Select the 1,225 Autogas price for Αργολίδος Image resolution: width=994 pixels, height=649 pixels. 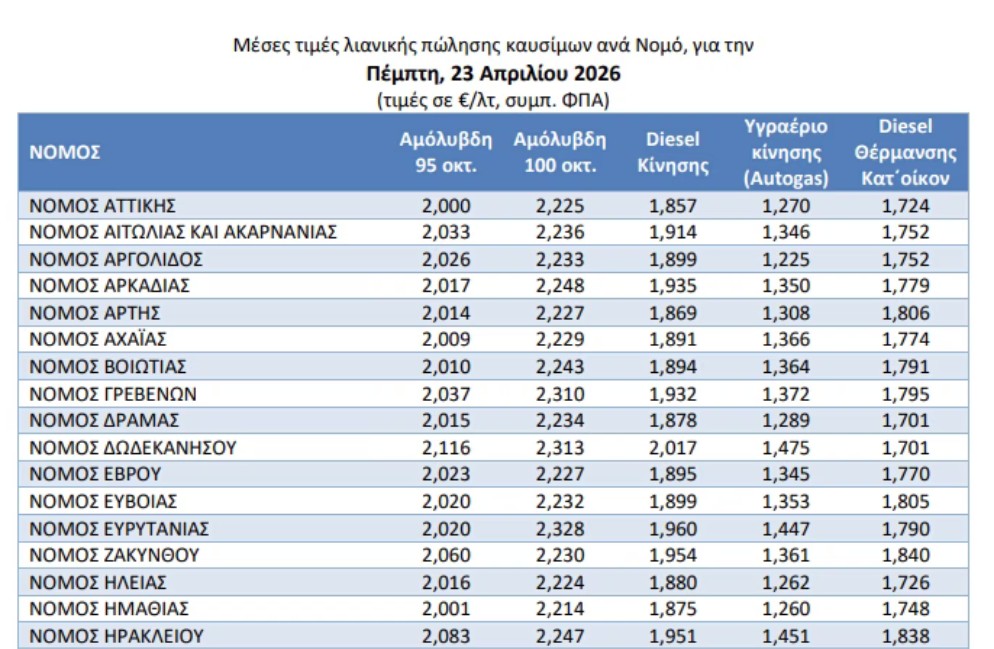point(786,260)
